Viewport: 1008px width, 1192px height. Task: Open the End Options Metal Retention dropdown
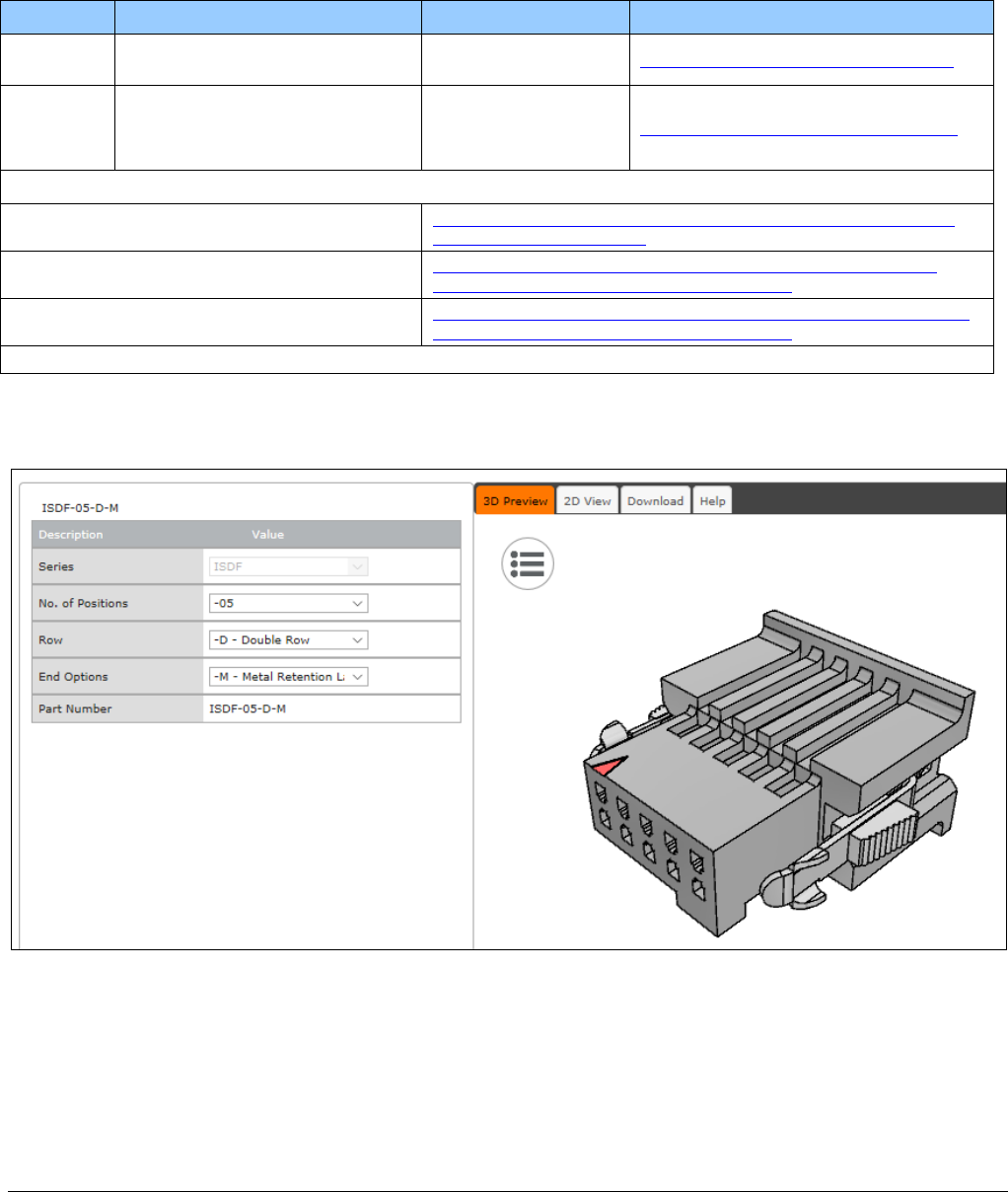click(288, 676)
